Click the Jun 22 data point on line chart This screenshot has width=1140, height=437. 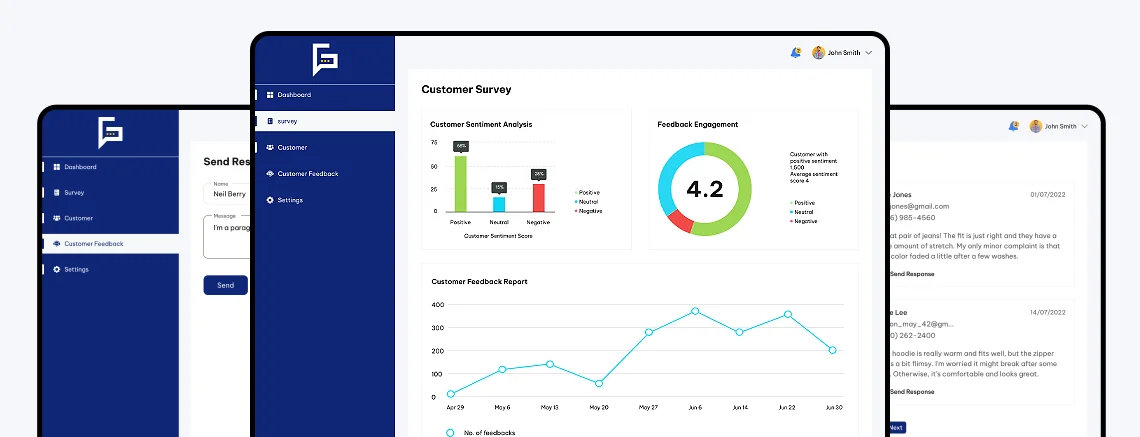click(787, 315)
